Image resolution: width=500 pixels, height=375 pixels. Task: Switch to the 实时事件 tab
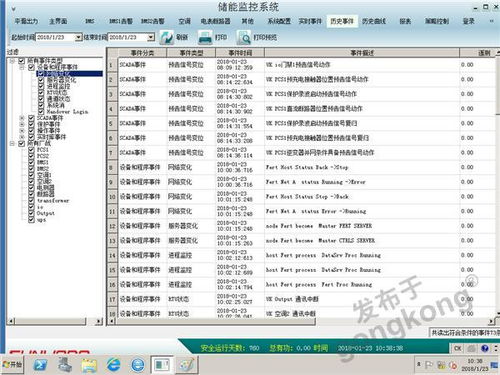[310, 21]
